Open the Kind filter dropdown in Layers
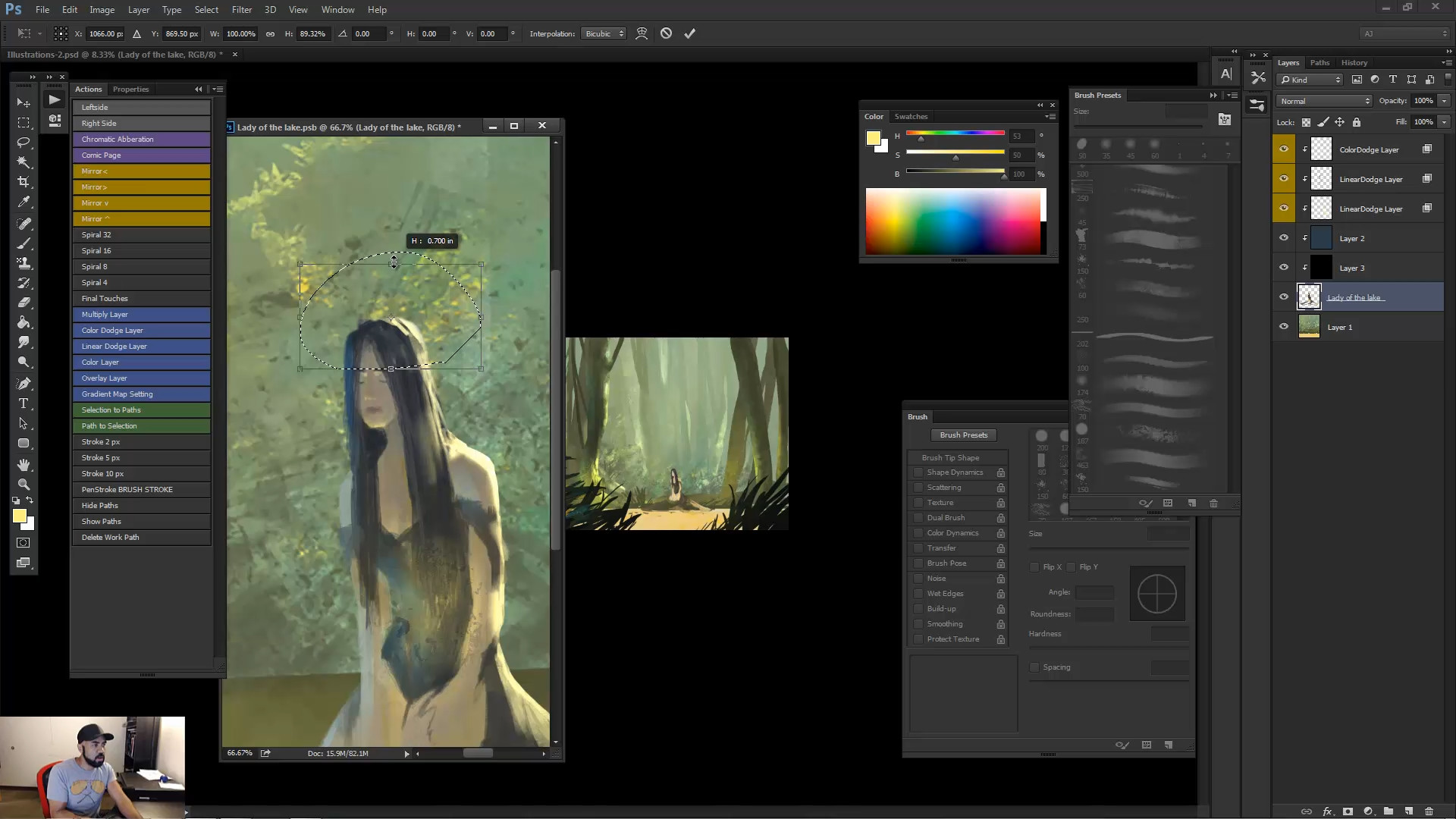Screen dimensions: 1456x819 (x=1310, y=80)
